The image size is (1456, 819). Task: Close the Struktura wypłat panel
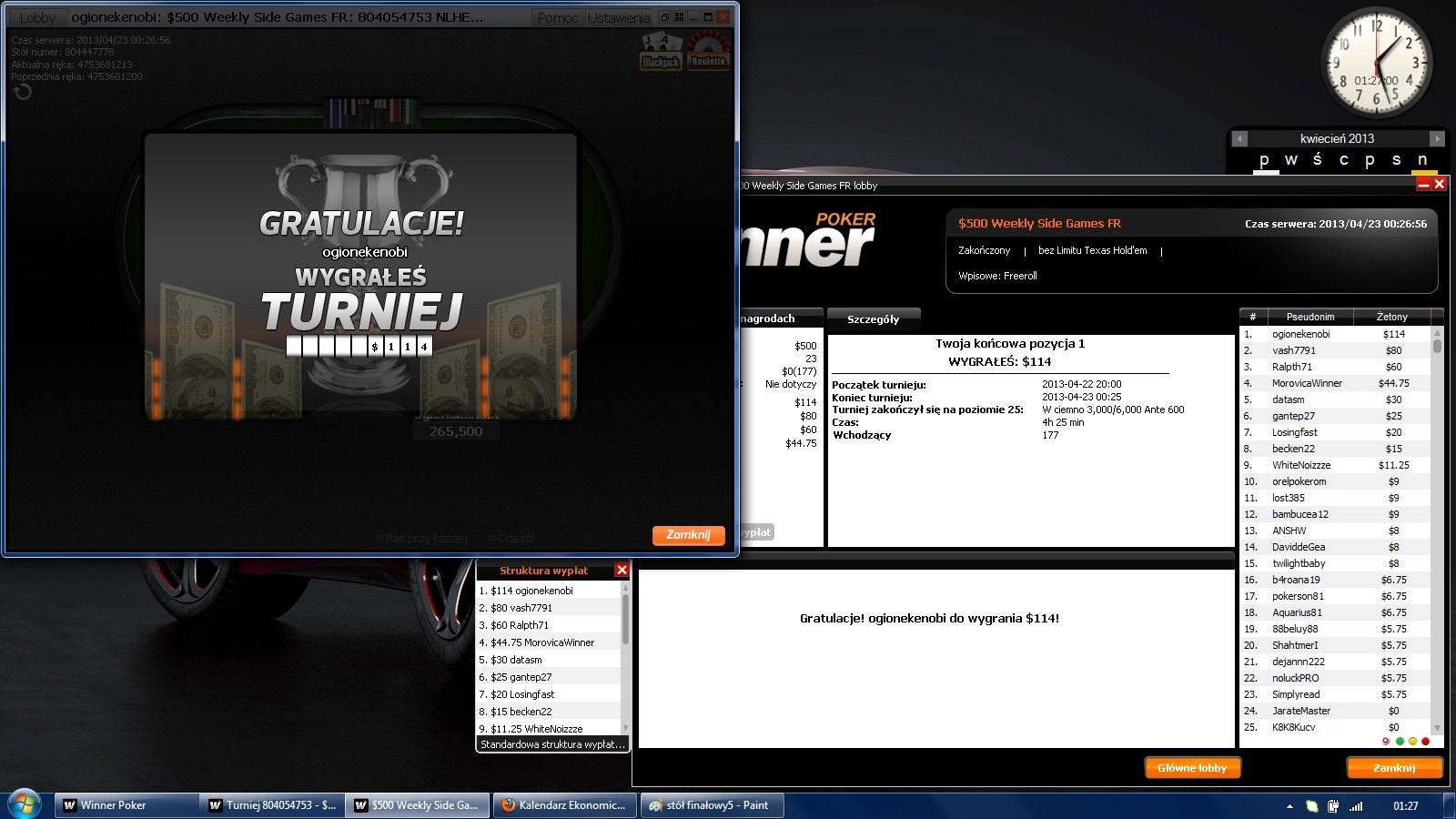click(622, 570)
